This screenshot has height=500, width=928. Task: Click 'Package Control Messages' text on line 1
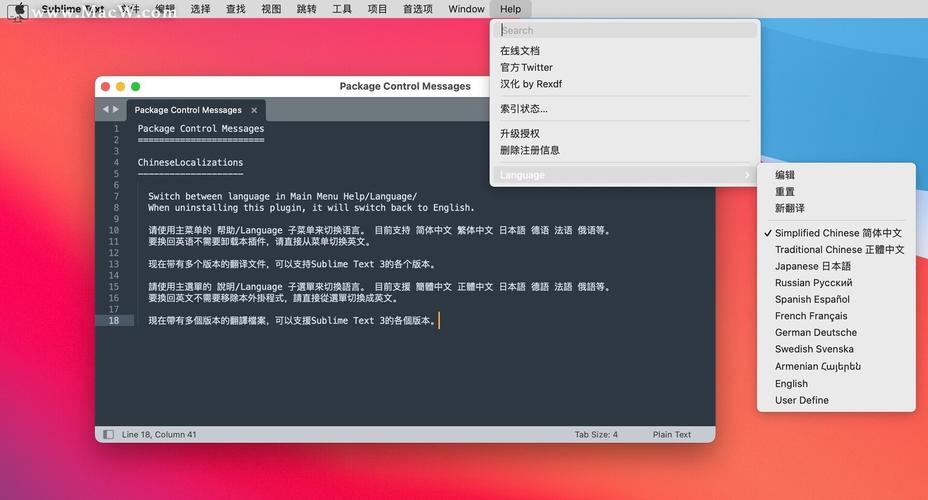click(201, 128)
